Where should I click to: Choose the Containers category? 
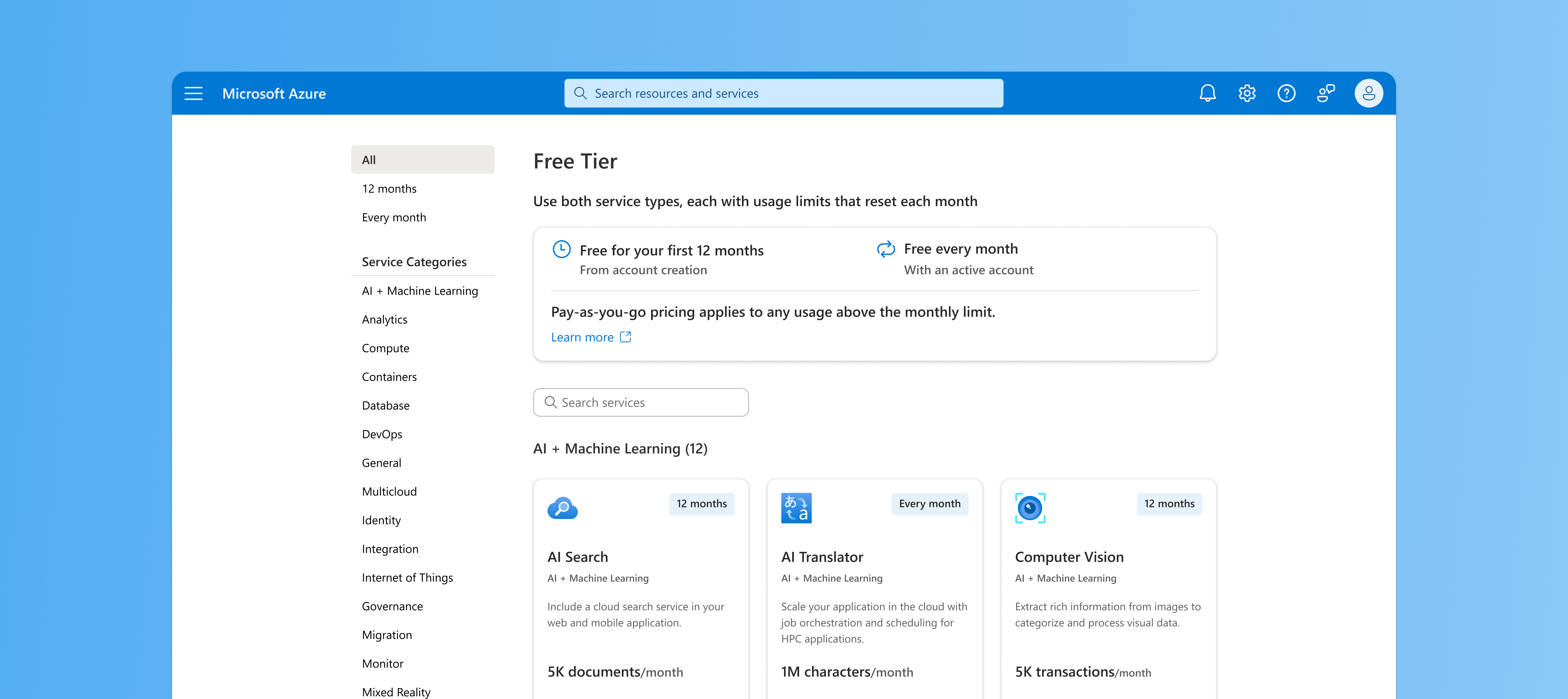pos(389,376)
